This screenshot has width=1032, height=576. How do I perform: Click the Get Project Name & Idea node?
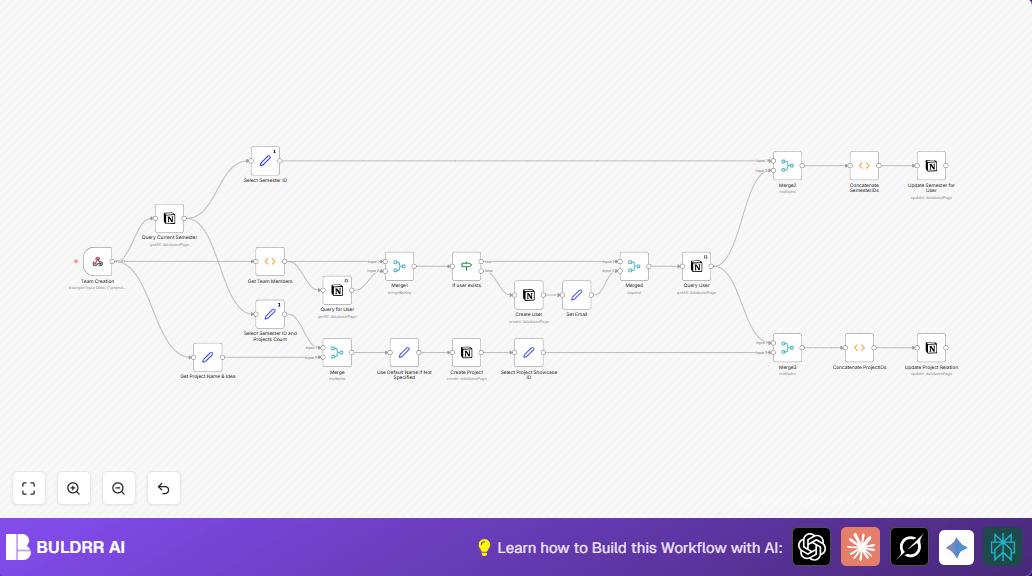(207, 357)
